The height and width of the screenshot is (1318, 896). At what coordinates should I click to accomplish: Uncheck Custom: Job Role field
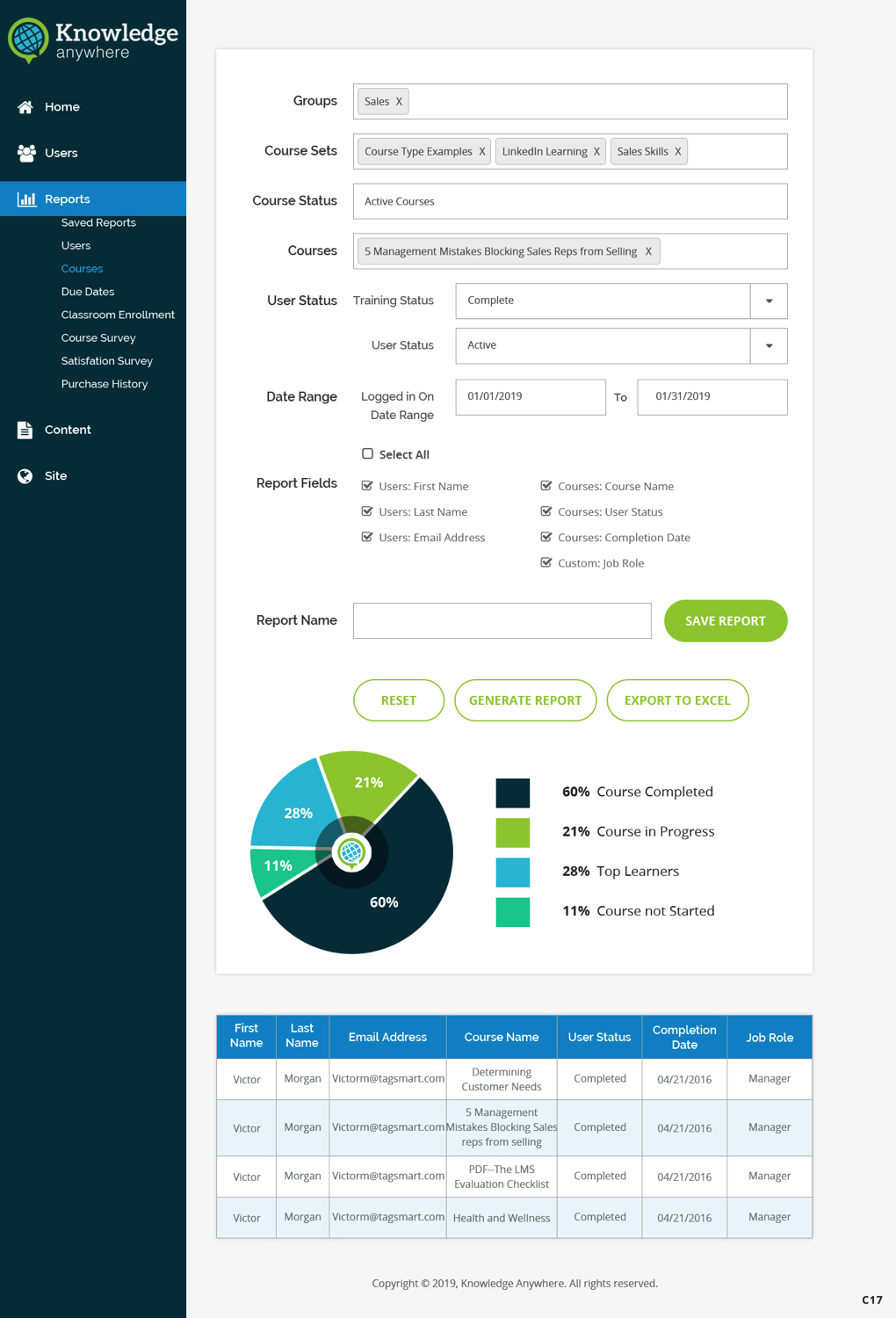pyautogui.click(x=546, y=562)
